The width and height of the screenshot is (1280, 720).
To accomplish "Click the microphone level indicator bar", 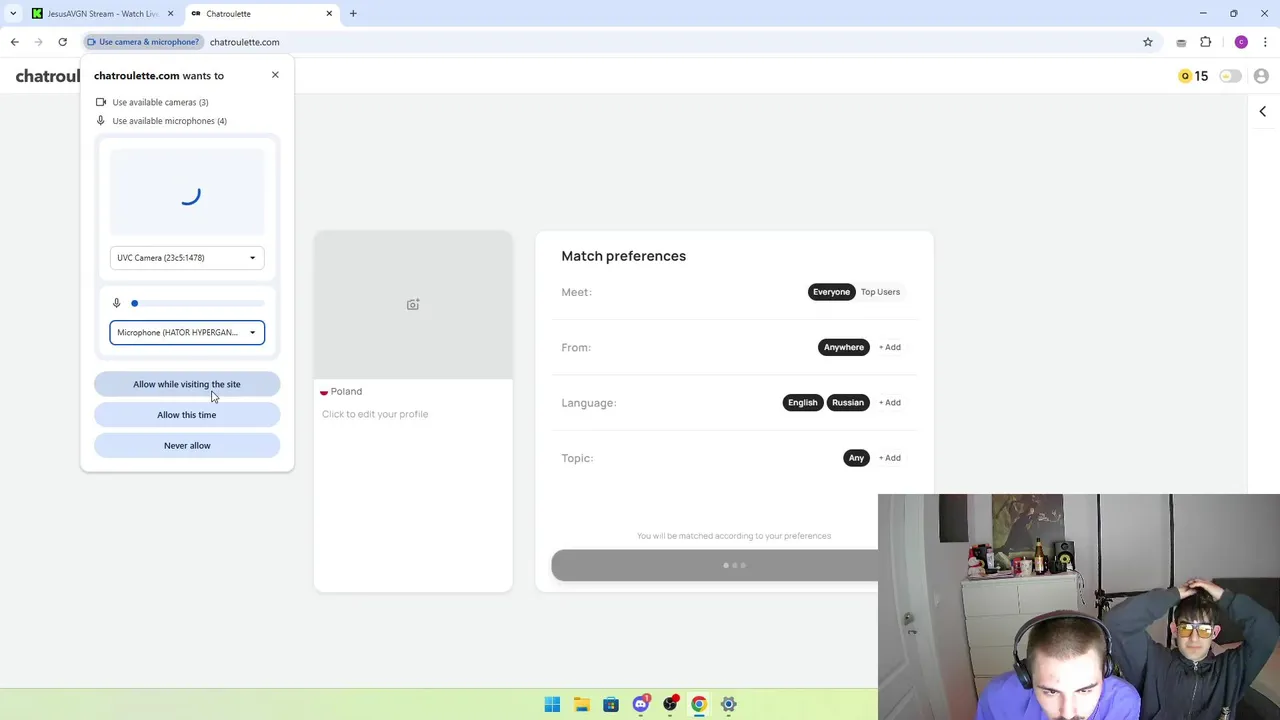I will pyautogui.click(x=197, y=303).
